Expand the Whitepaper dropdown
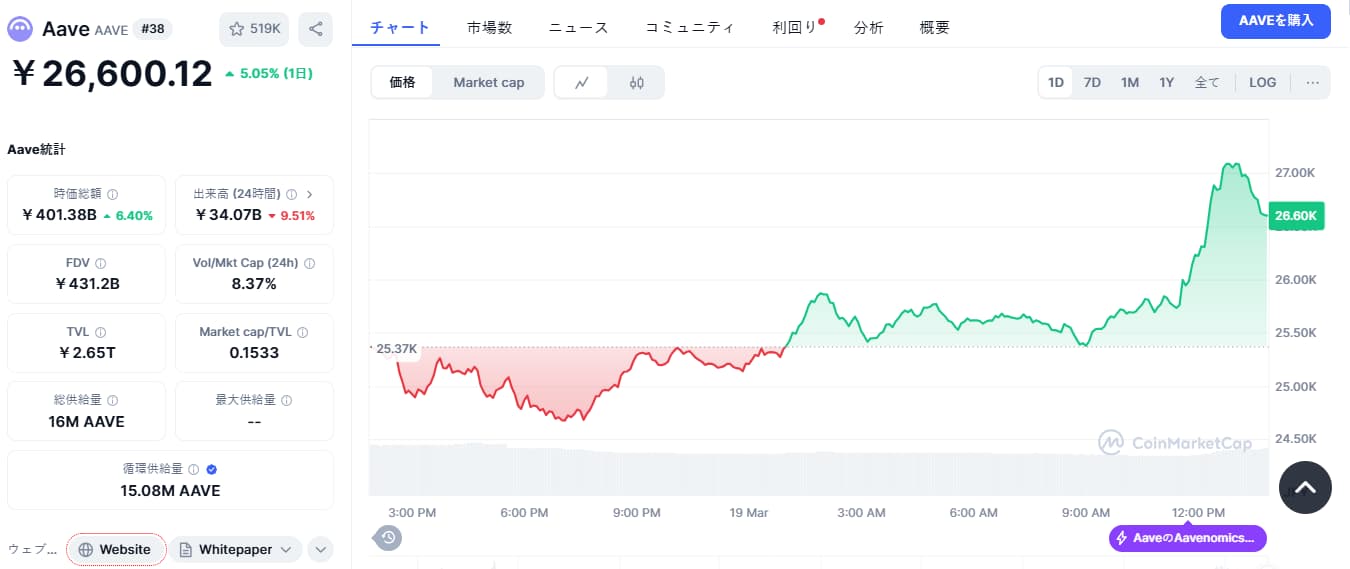Image resolution: width=1350 pixels, height=569 pixels. [286, 549]
